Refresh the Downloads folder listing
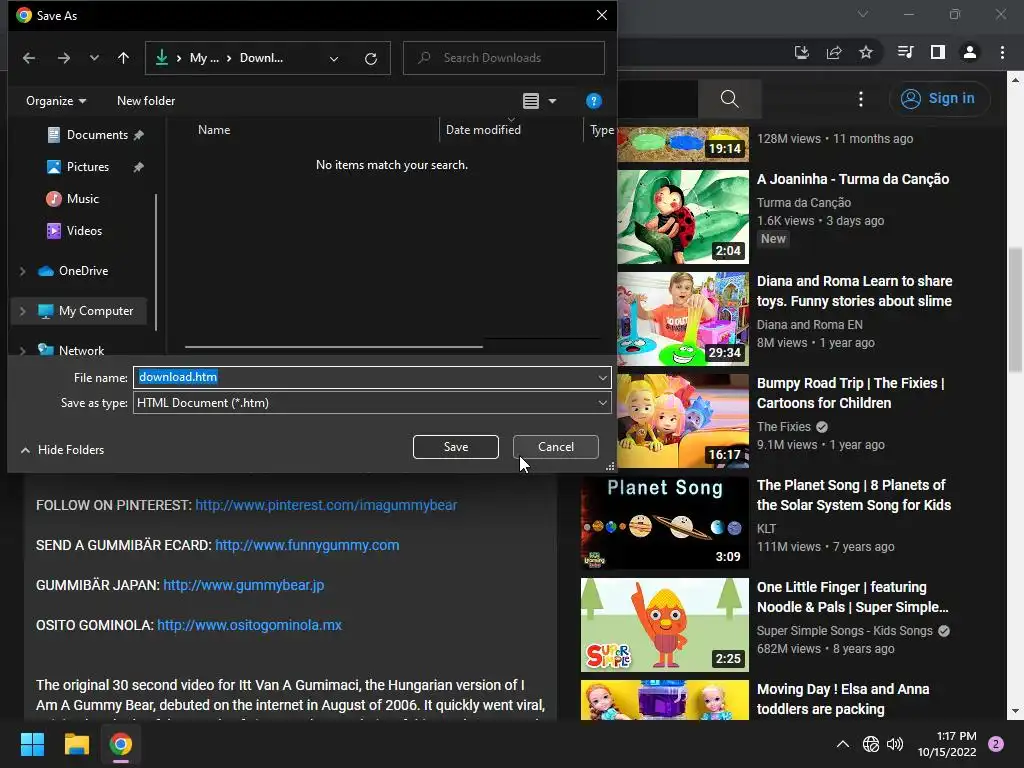This screenshot has width=1024, height=768. click(x=371, y=59)
